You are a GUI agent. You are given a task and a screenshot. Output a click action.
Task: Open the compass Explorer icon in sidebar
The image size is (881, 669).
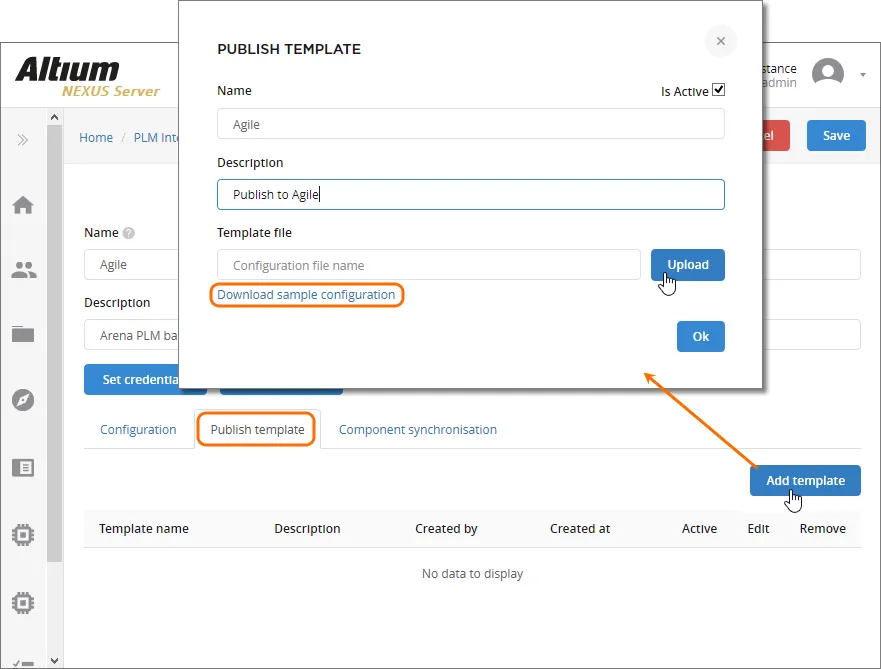(x=23, y=400)
